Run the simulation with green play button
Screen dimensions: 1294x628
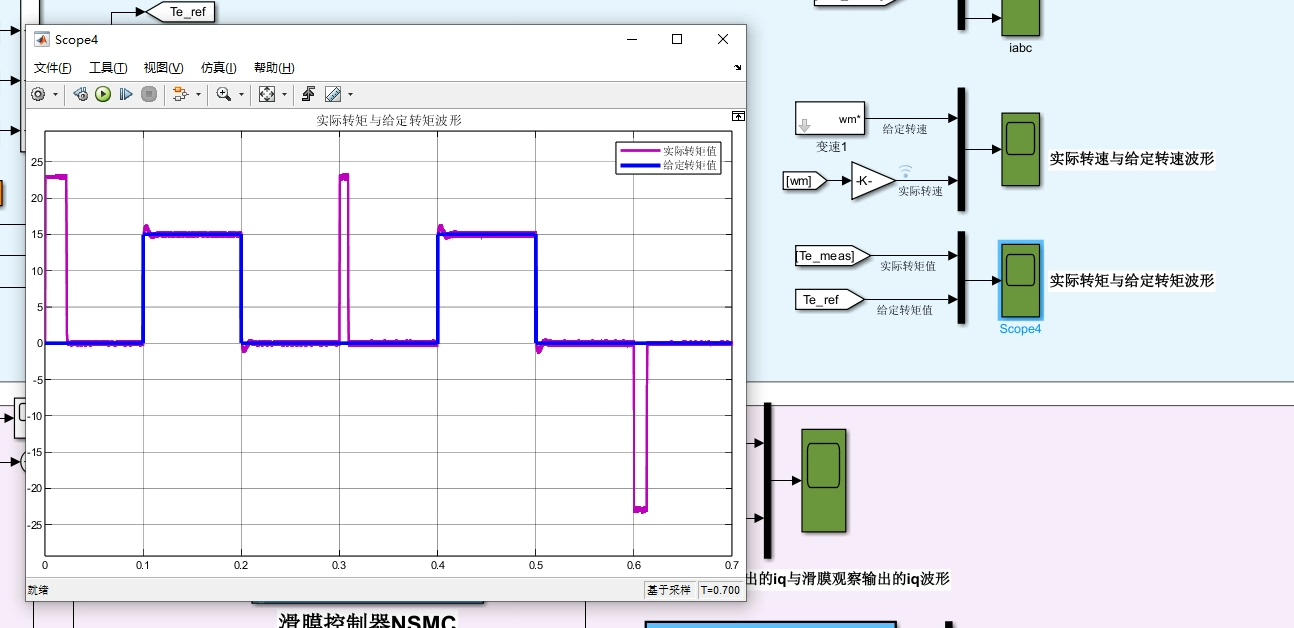tap(103, 94)
